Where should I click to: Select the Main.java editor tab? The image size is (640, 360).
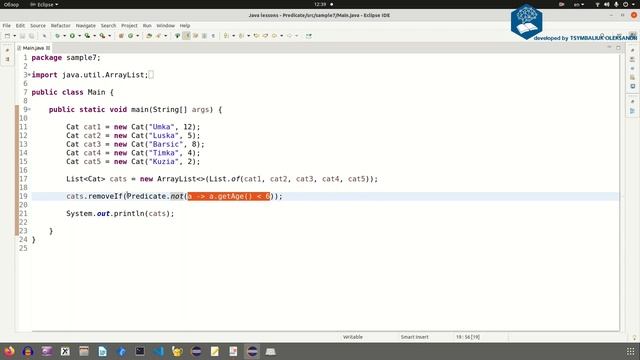(33, 48)
